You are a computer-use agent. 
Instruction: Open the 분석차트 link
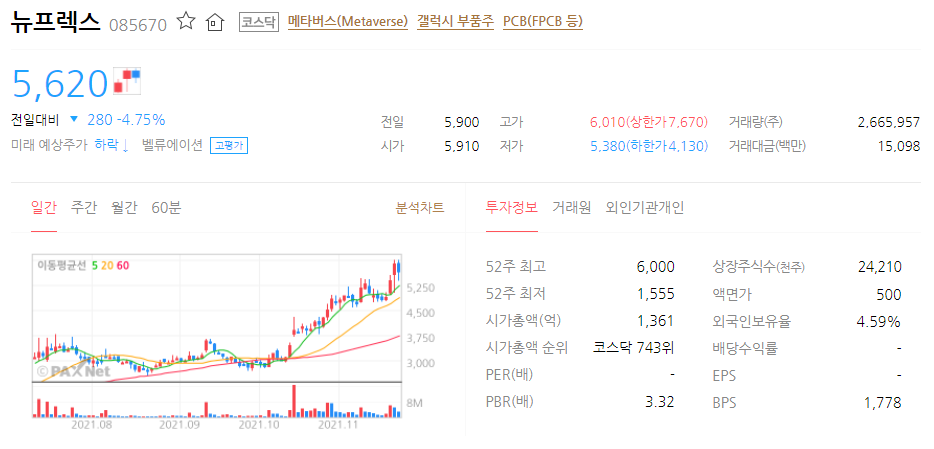point(420,208)
